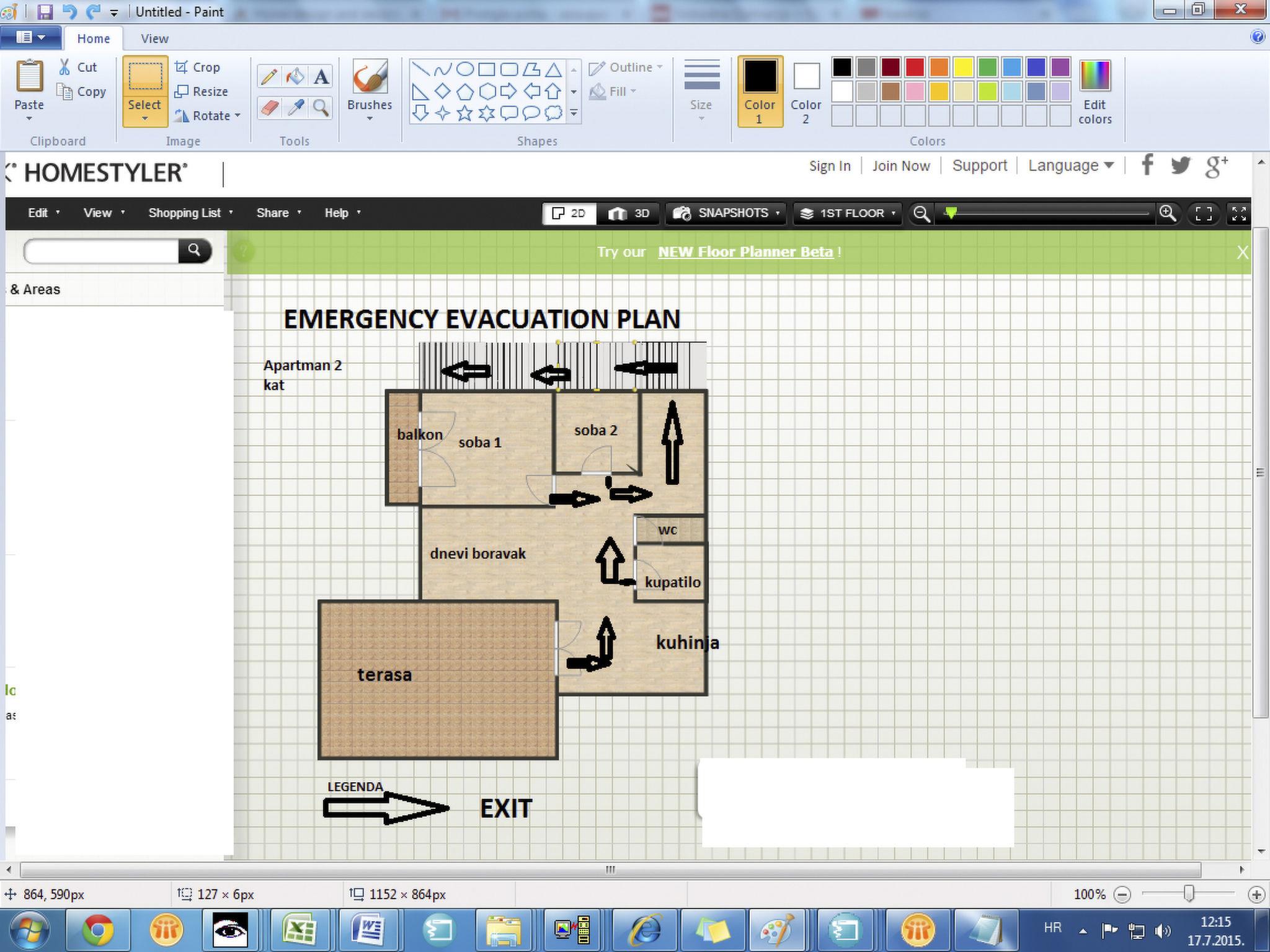This screenshot has width=1270, height=952.
Task: Activate Color 1 selector
Action: tap(760, 90)
